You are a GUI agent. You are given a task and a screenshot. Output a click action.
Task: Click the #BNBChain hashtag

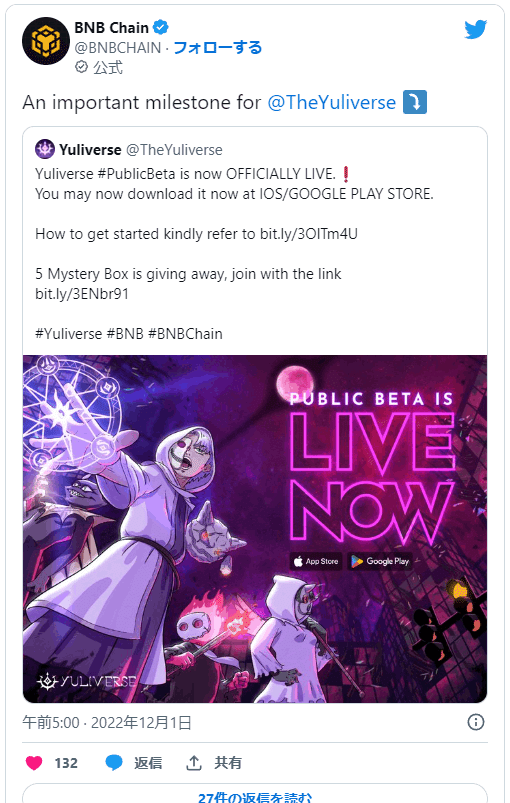185,334
